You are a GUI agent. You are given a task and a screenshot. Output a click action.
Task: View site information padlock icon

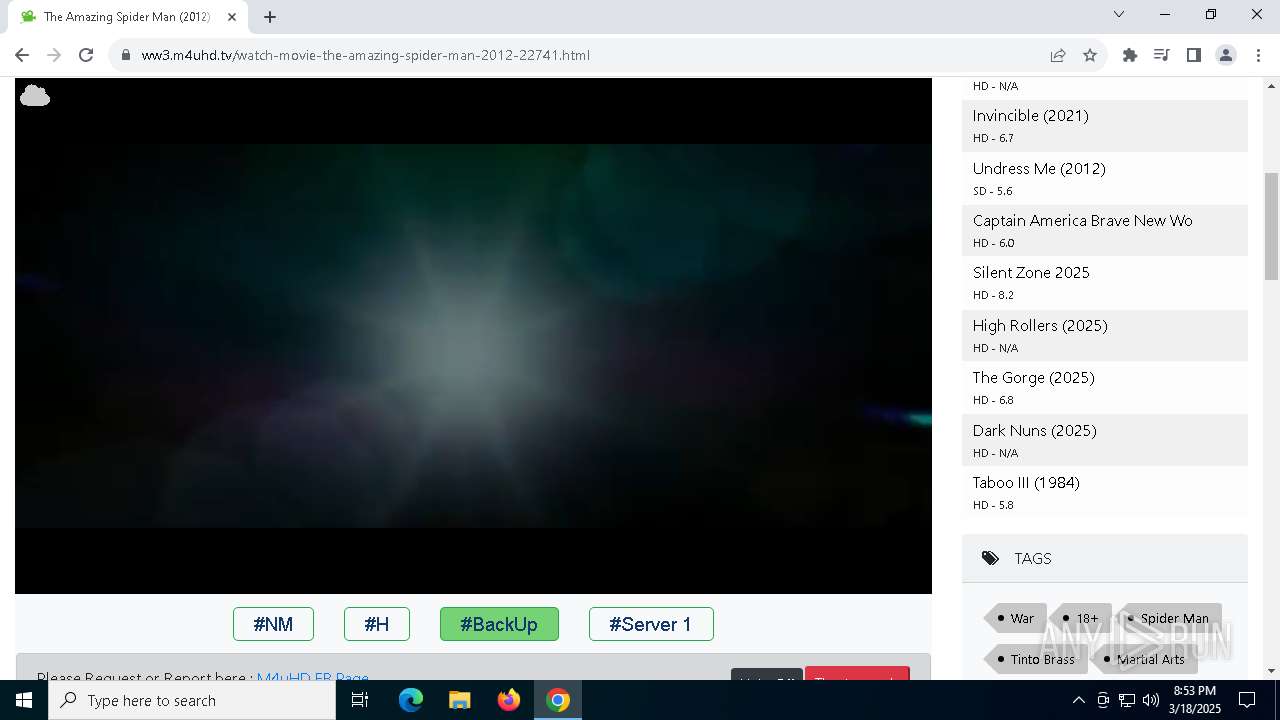[126, 55]
